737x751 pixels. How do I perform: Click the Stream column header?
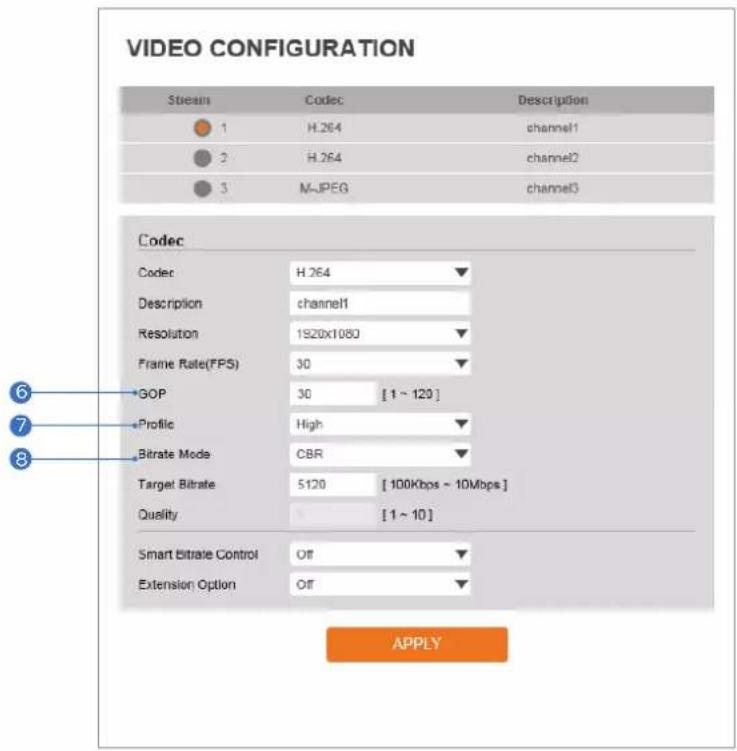pos(189,100)
